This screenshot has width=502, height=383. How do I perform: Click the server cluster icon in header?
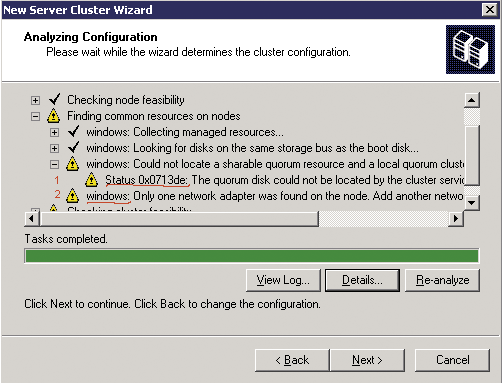coord(470,49)
